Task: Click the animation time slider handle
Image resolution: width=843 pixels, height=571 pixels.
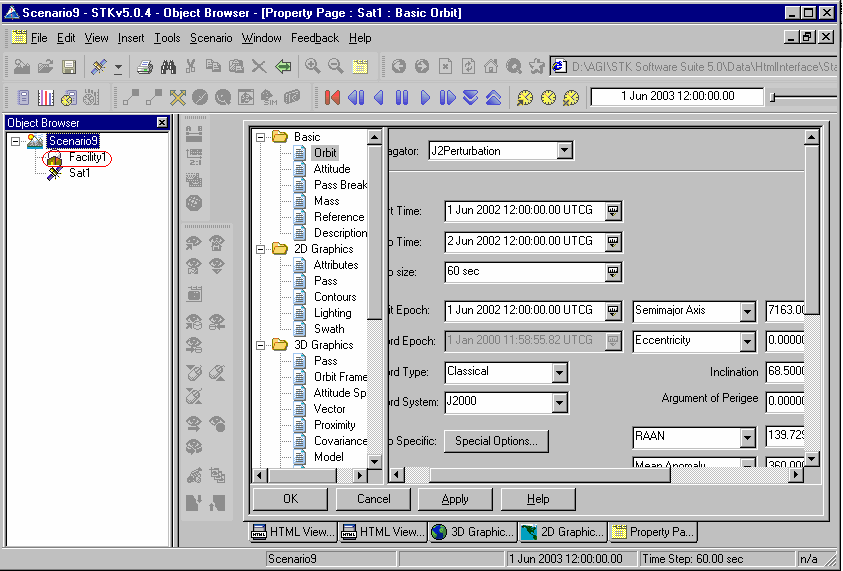Action: coord(773,97)
